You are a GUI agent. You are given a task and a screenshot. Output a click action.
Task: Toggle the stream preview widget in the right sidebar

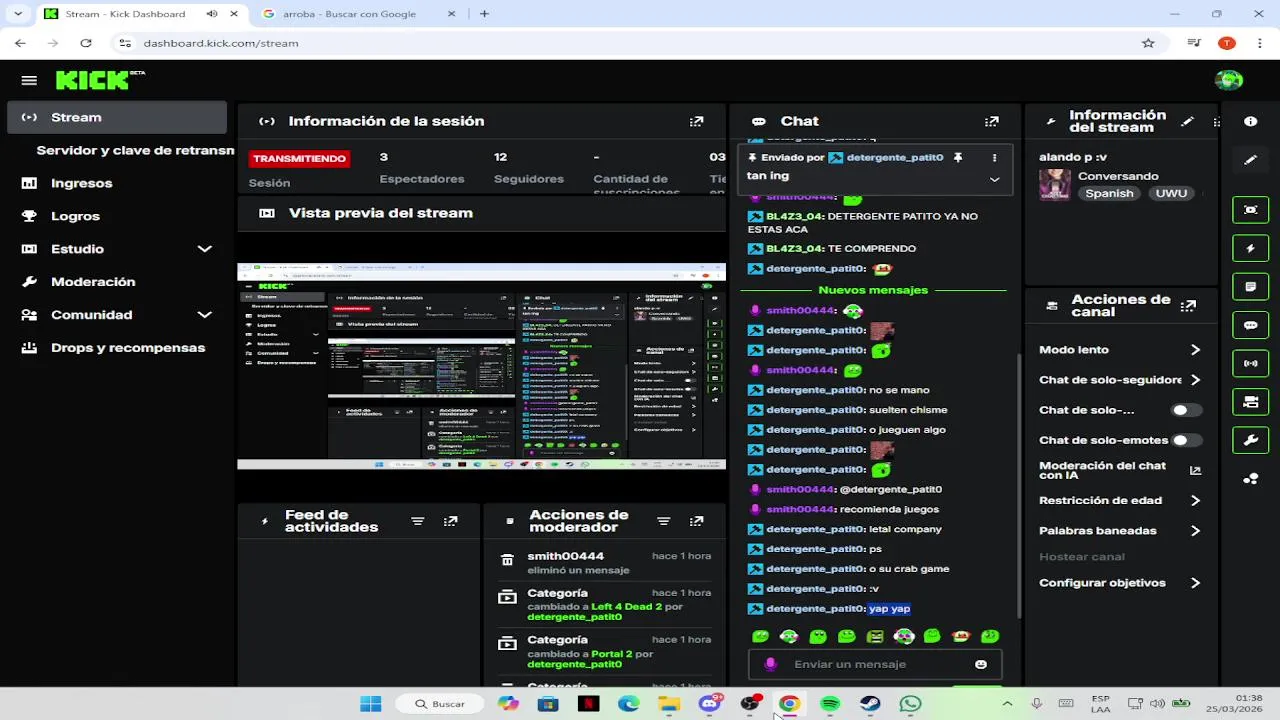1250,209
